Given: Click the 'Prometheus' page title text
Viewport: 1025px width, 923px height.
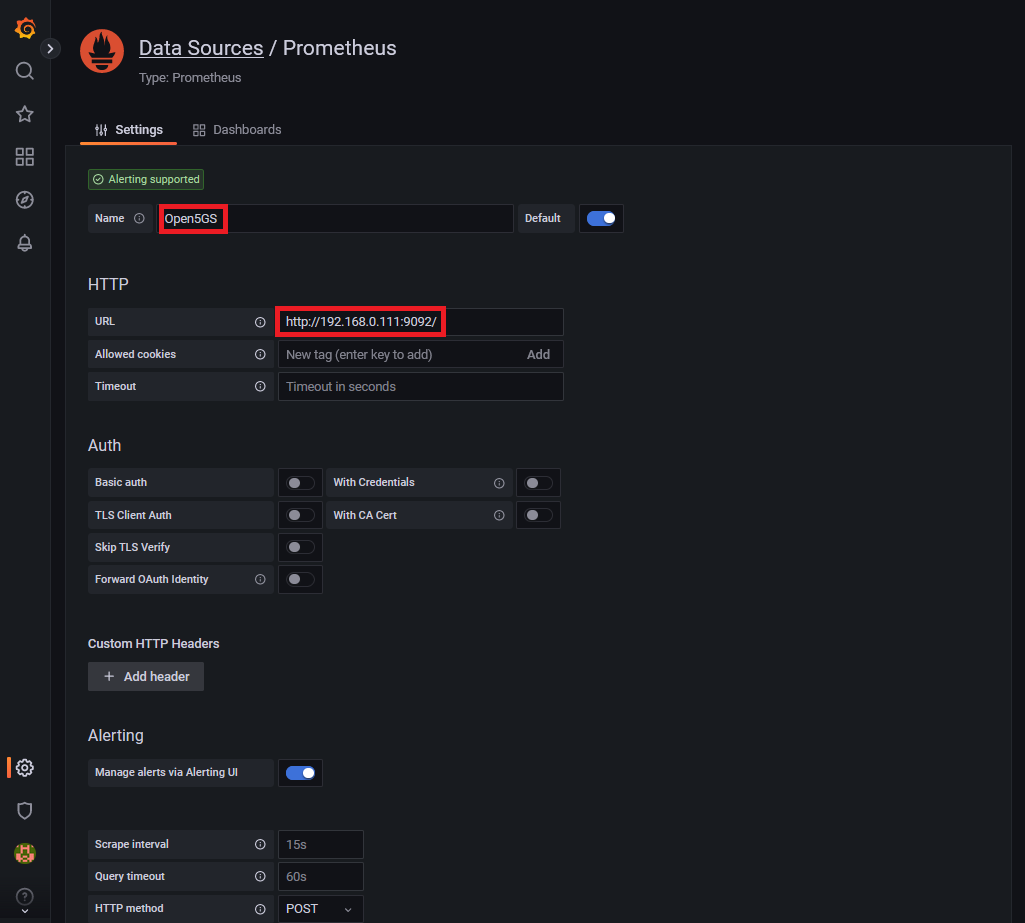Looking at the screenshot, I should click(339, 48).
